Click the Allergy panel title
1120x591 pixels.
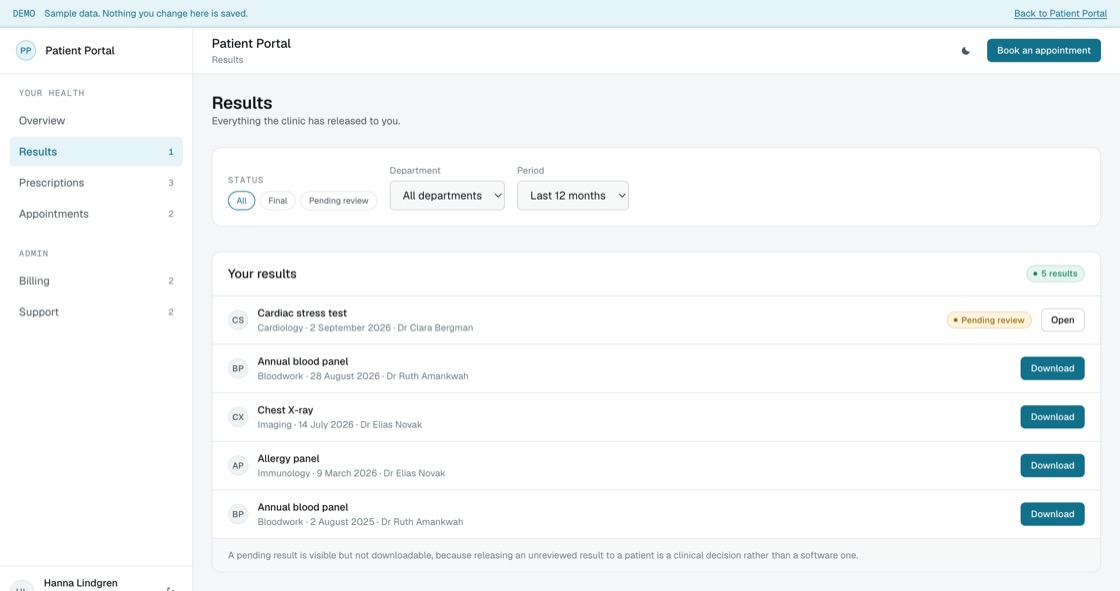tap(288, 459)
